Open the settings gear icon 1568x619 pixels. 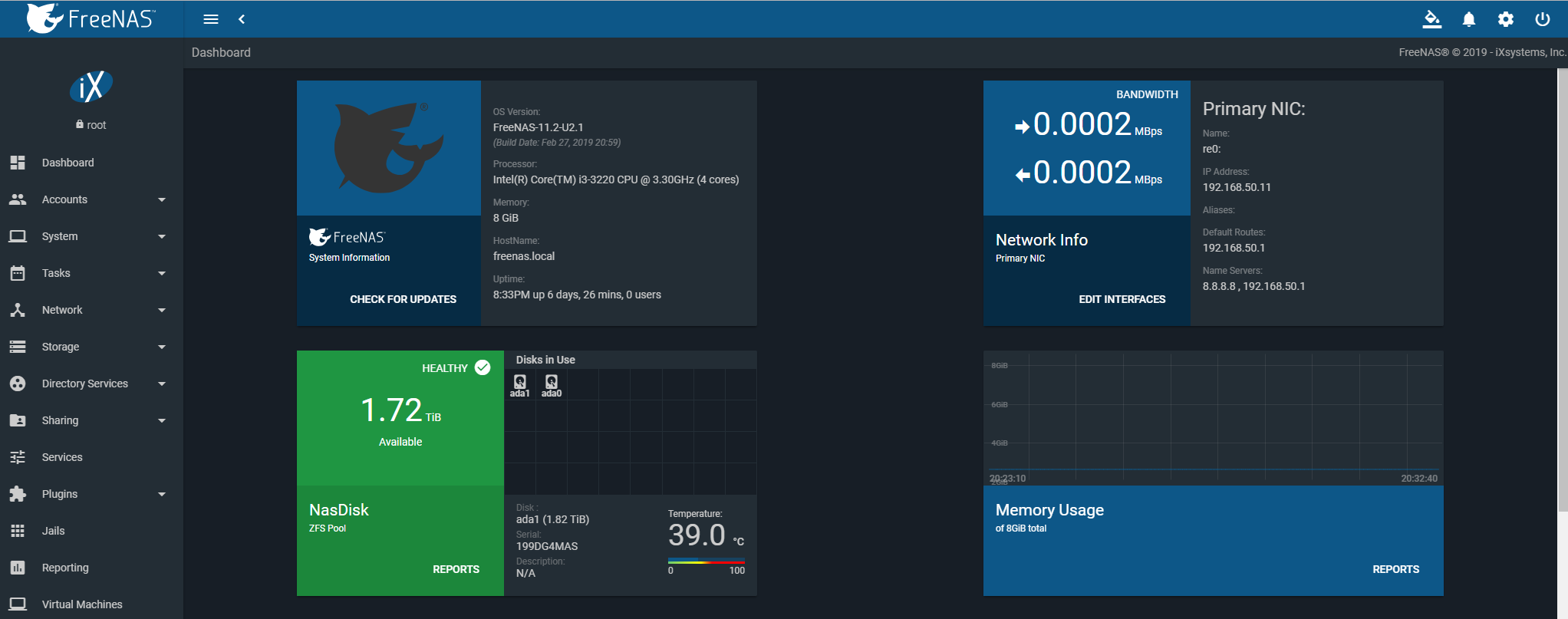click(1505, 19)
